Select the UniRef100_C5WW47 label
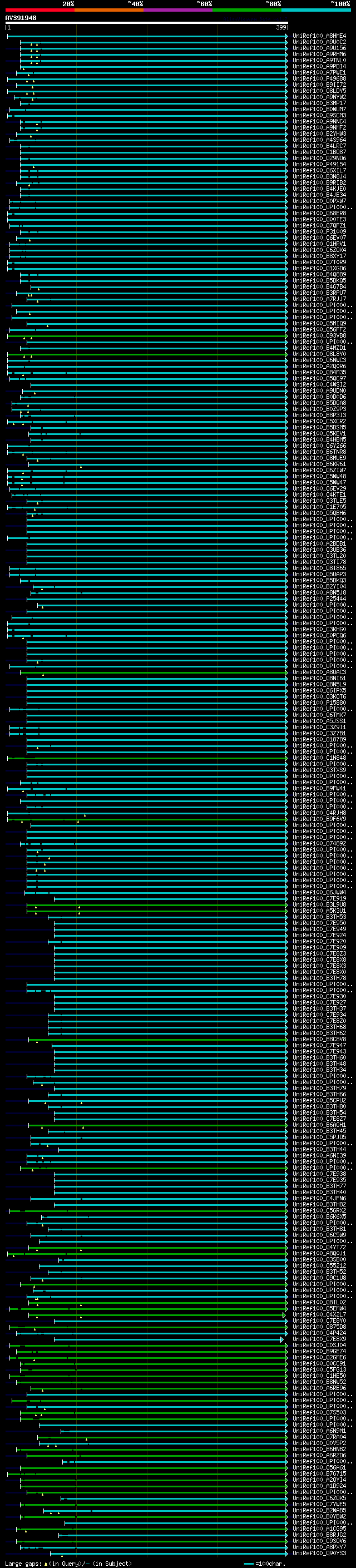Image resolution: width=356 pixels, height=1568 pixels. pos(319,483)
